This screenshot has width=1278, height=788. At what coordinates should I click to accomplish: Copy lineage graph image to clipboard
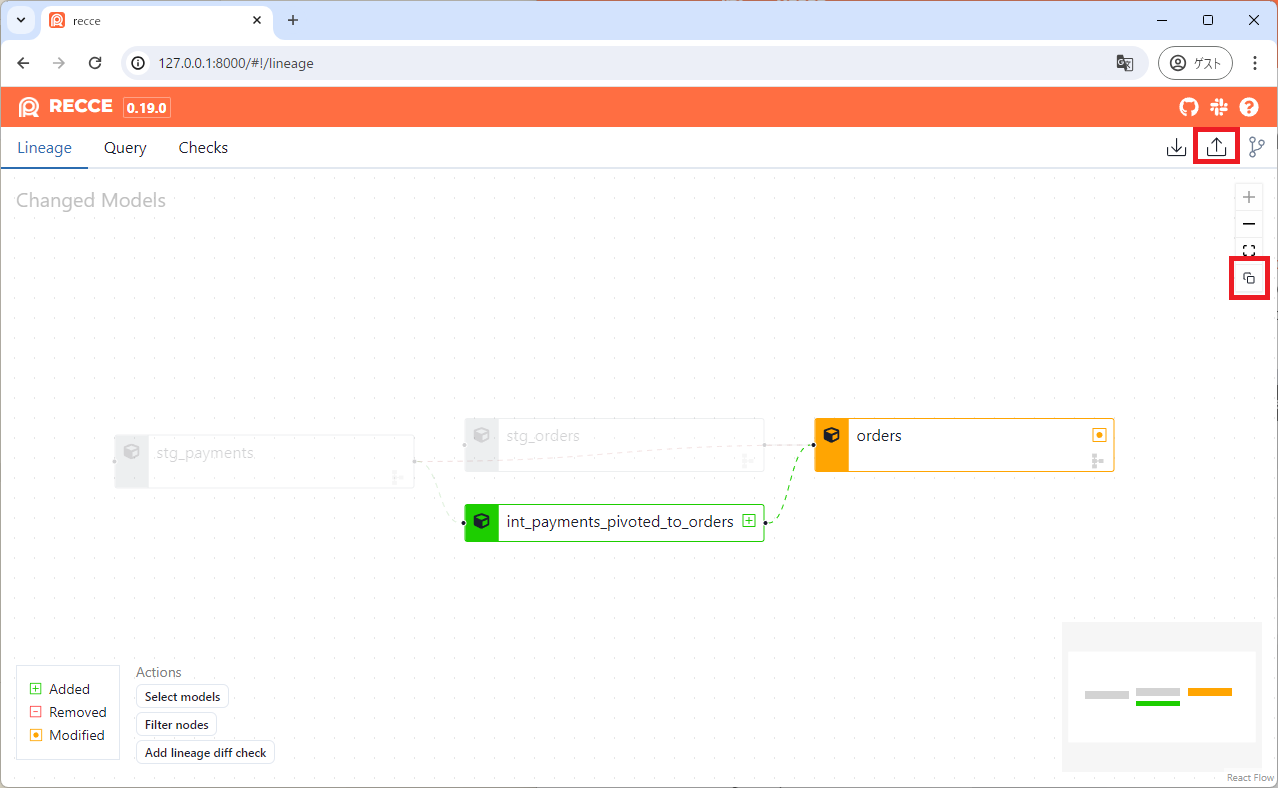pyautogui.click(x=1249, y=278)
